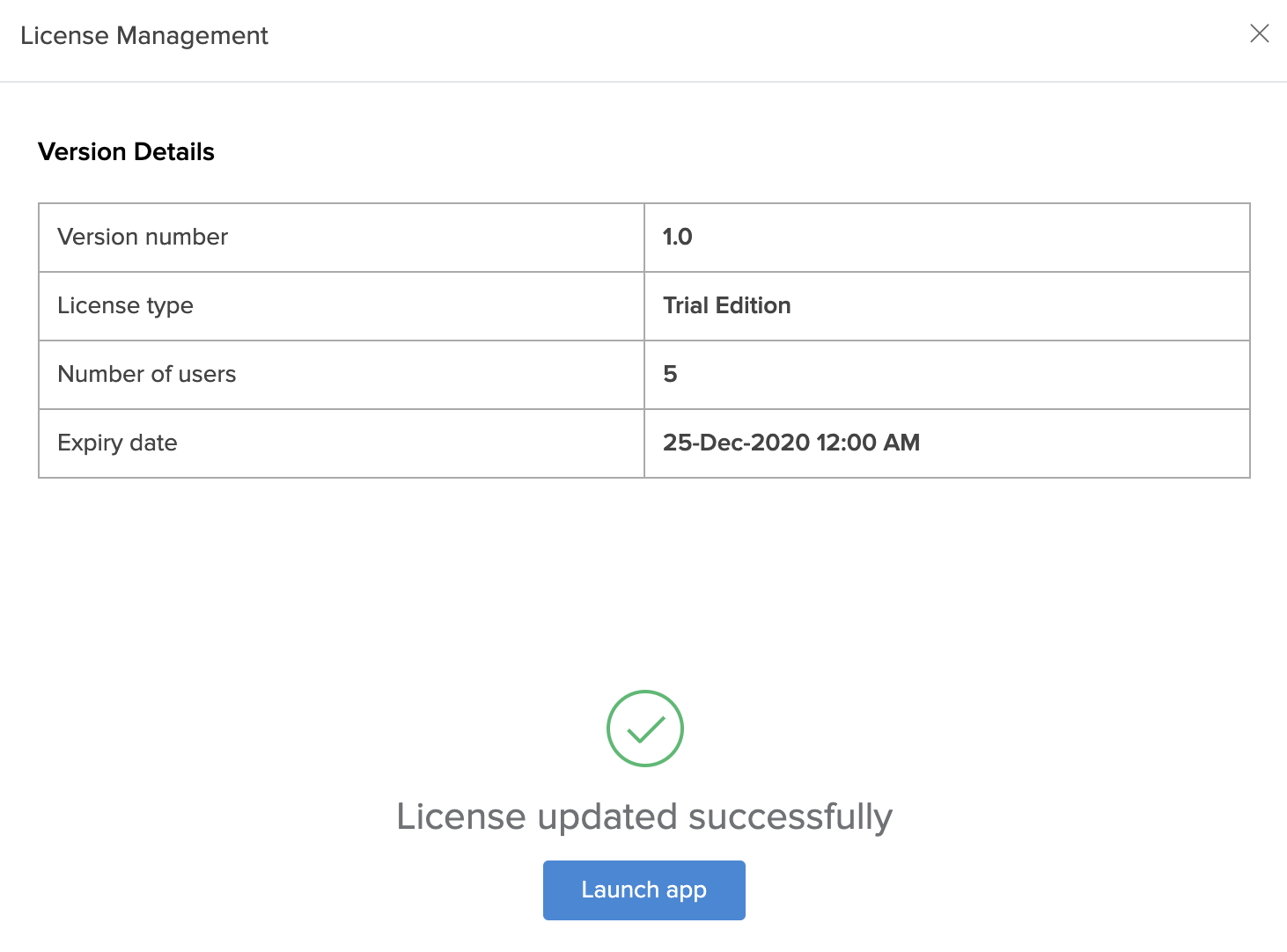The width and height of the screenshot is (1287, 952).
Task: Click the 12:00 AM expiry time text
Action: click(868, 443)
